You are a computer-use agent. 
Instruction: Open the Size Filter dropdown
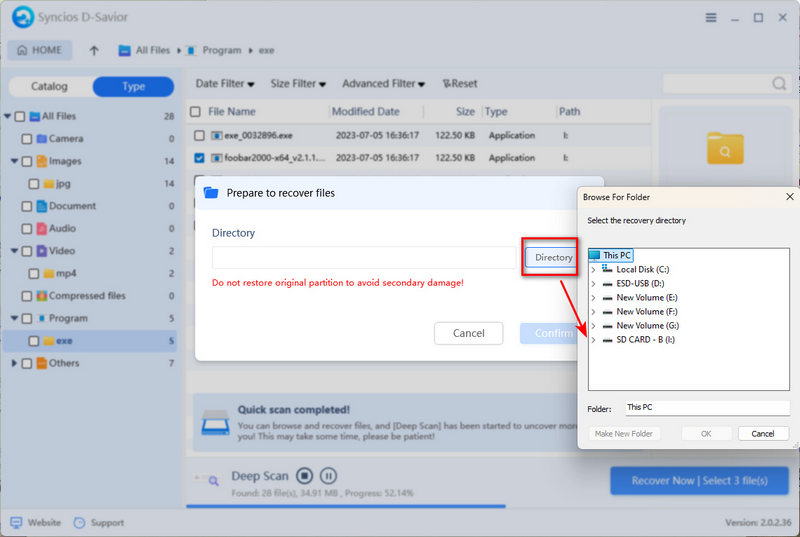point(298,84)
